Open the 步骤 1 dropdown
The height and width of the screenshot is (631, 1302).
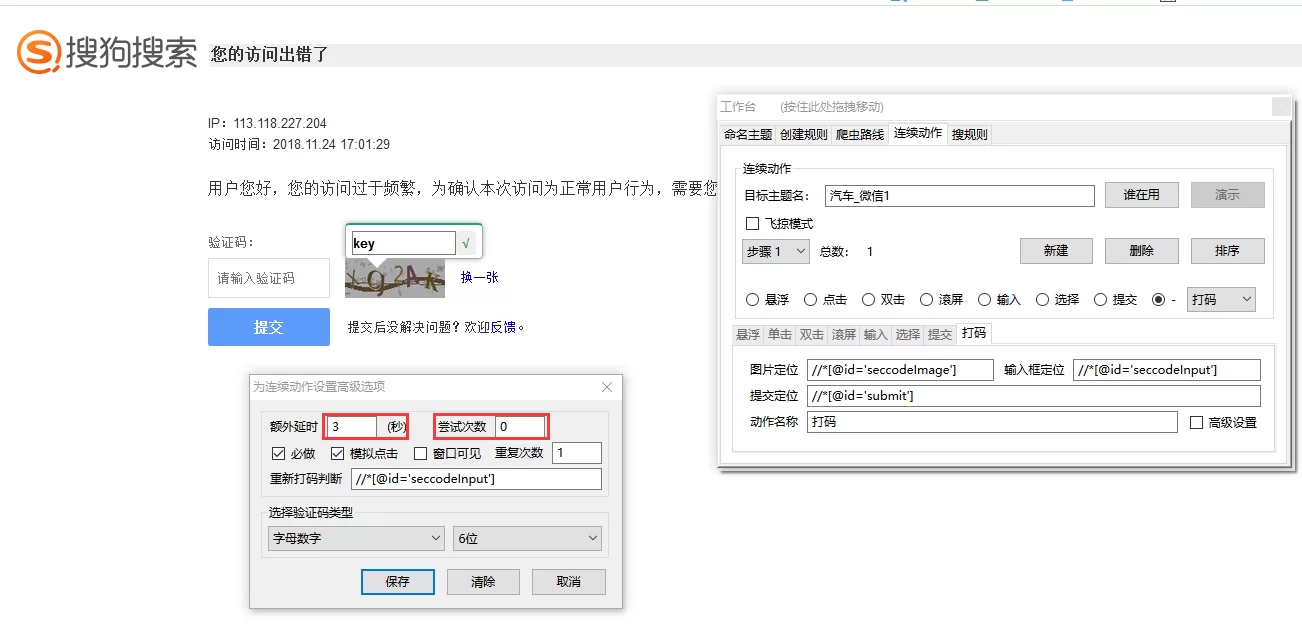pos(775,252)
